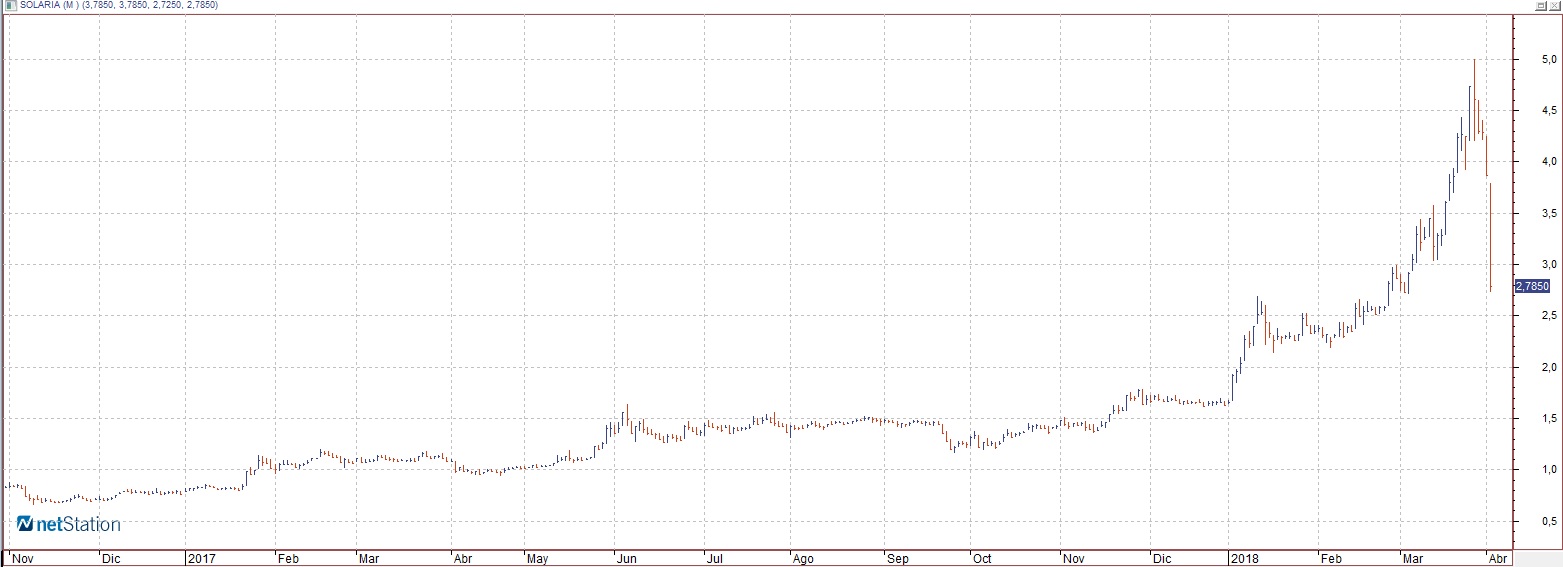1563x567 pixels.
Task: Close the SOLARIA chart window
Action: [1555, 6]
